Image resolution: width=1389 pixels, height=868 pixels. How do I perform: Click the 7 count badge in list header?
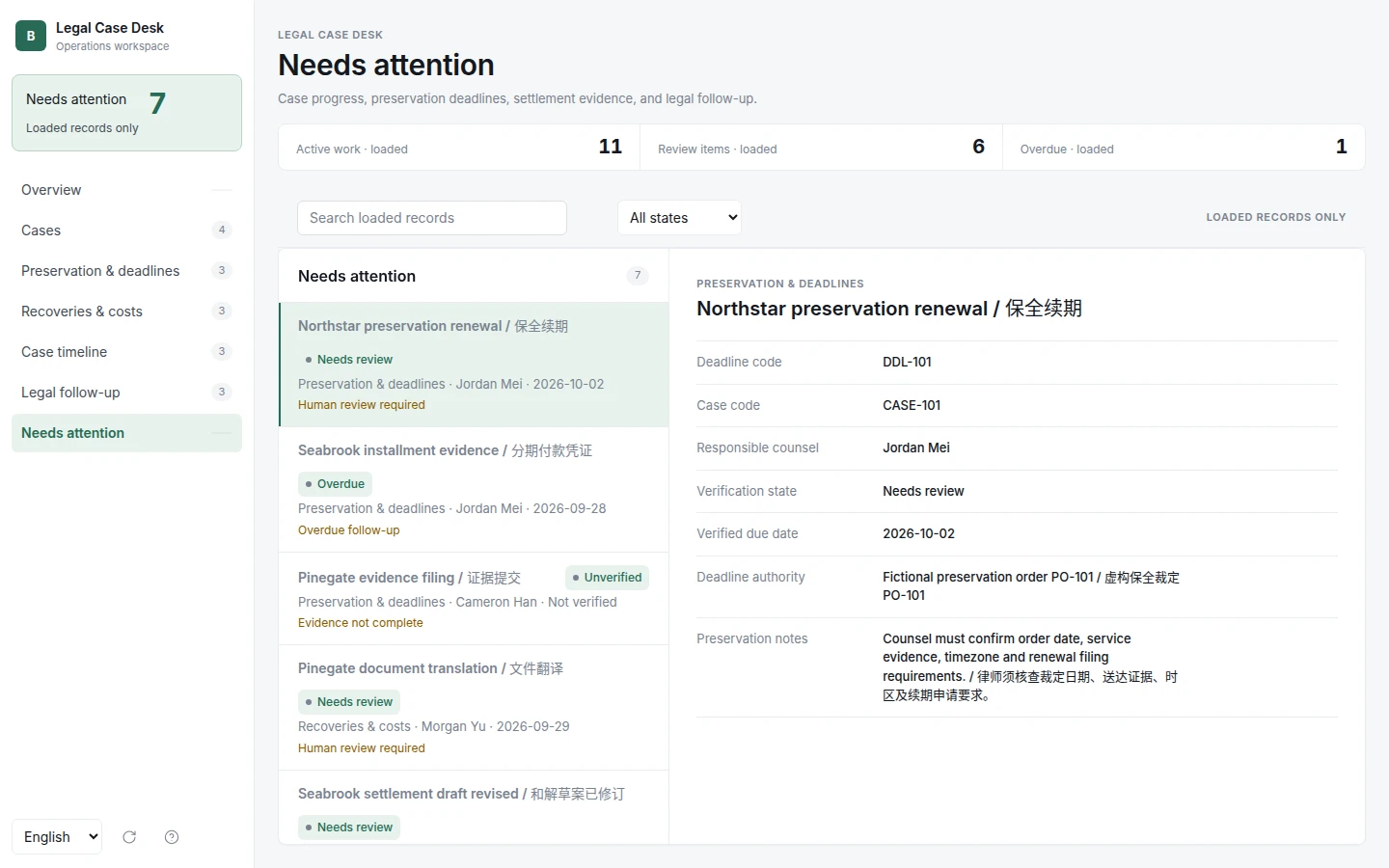click(x=638, y=276)
